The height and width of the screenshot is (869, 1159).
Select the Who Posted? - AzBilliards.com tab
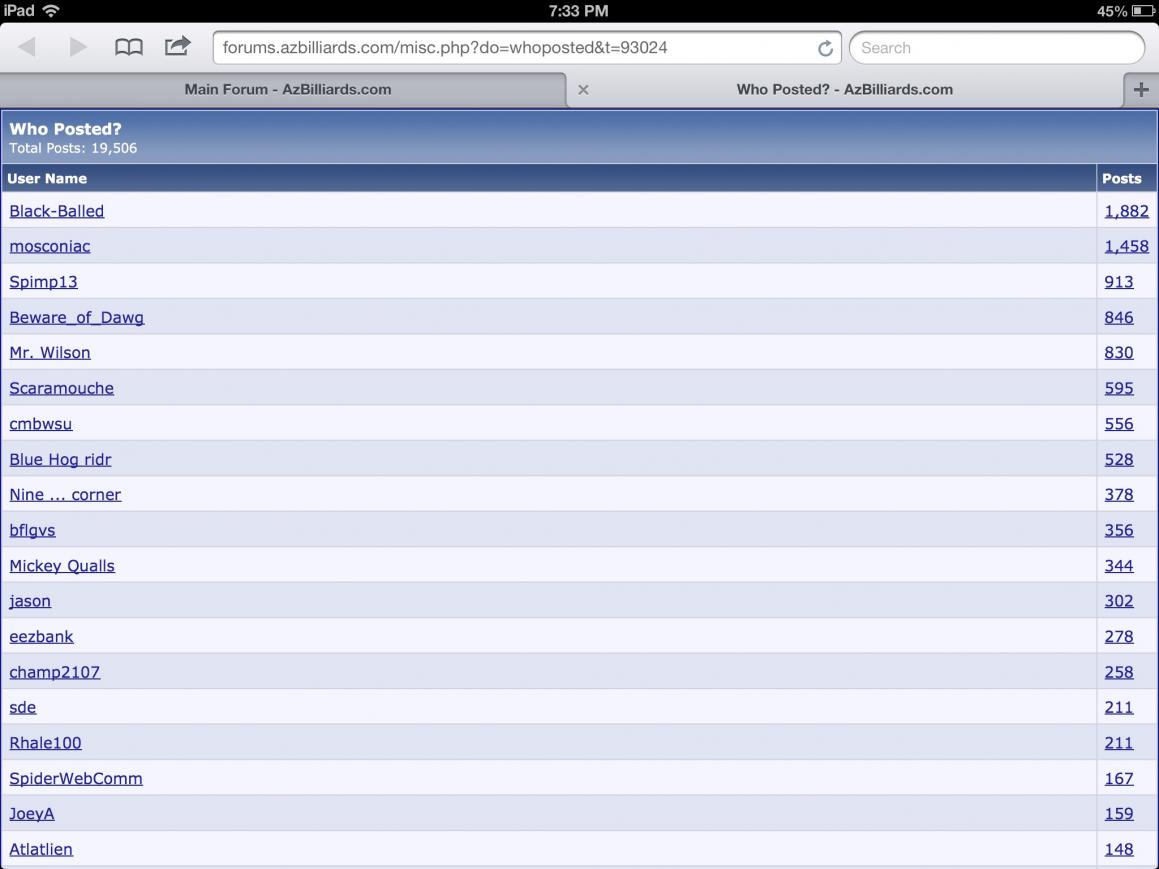(x=844, y=89)
